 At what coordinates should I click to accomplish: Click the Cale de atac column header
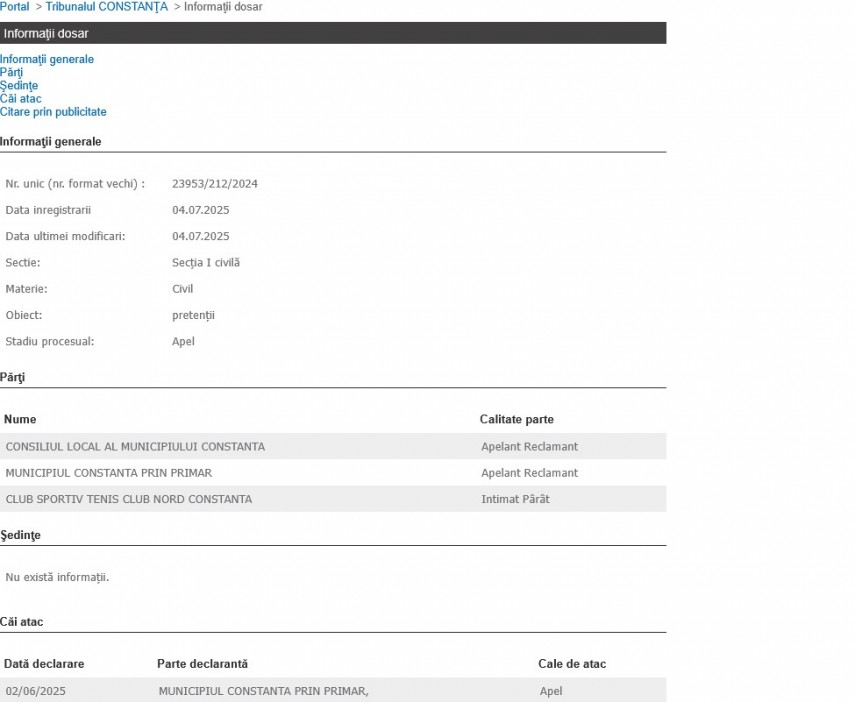[x=572, y=664]
